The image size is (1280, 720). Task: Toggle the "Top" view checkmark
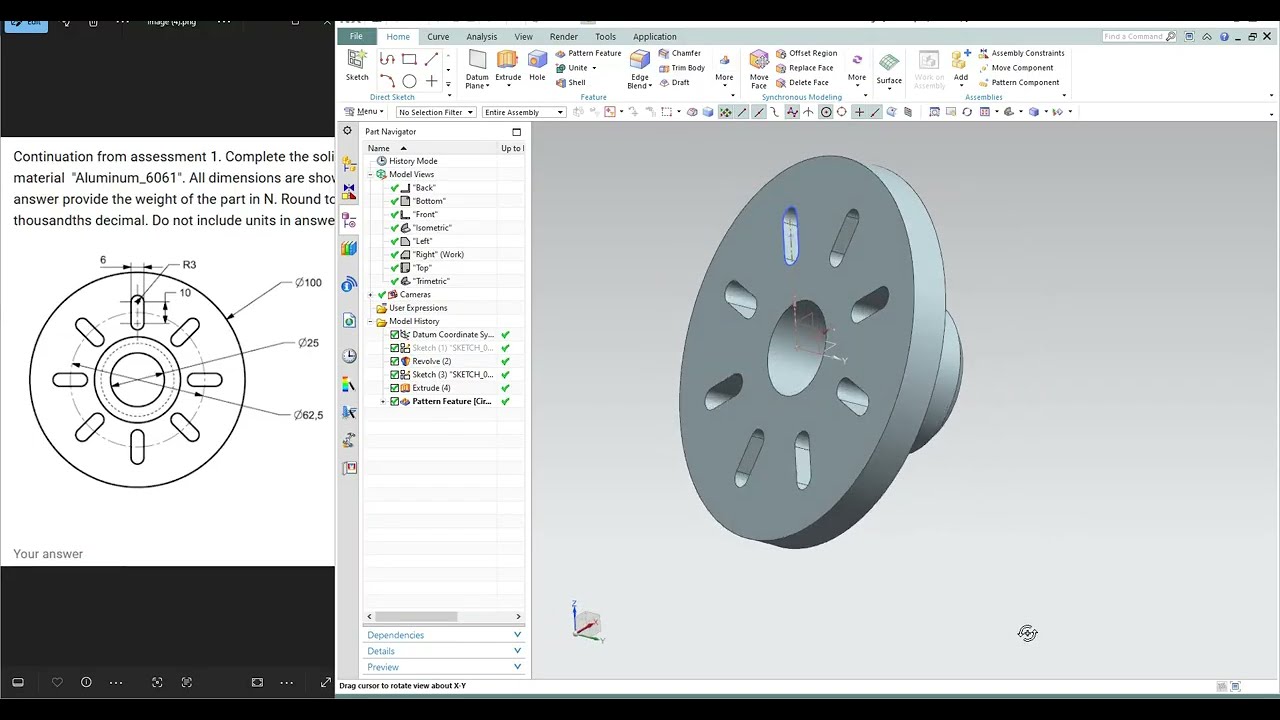pyautogui.click(x=395, y=268)
